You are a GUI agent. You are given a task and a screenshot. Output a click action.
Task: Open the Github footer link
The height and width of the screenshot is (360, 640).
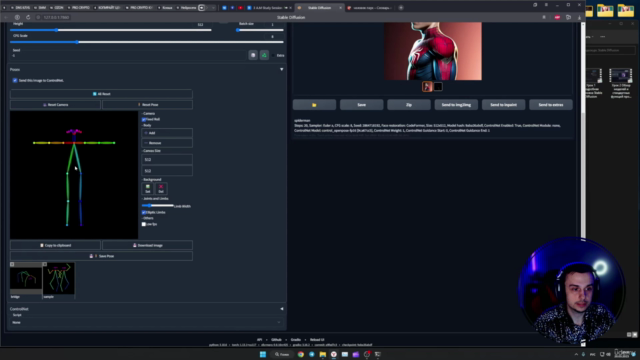[x=276, y=340]
